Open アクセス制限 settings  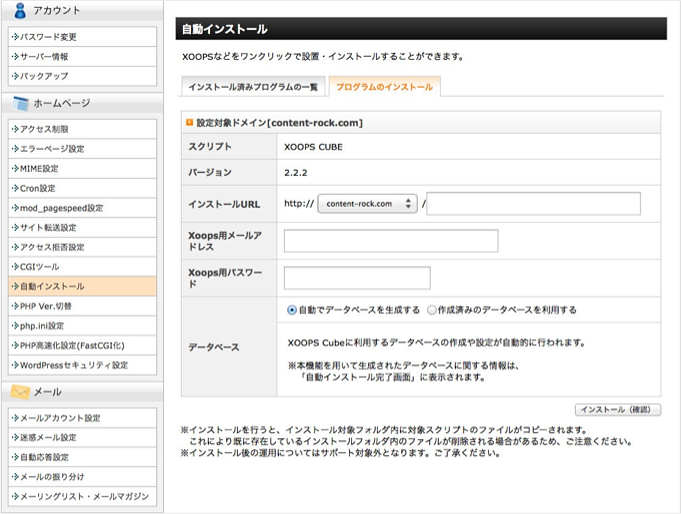tap(83, 129)
